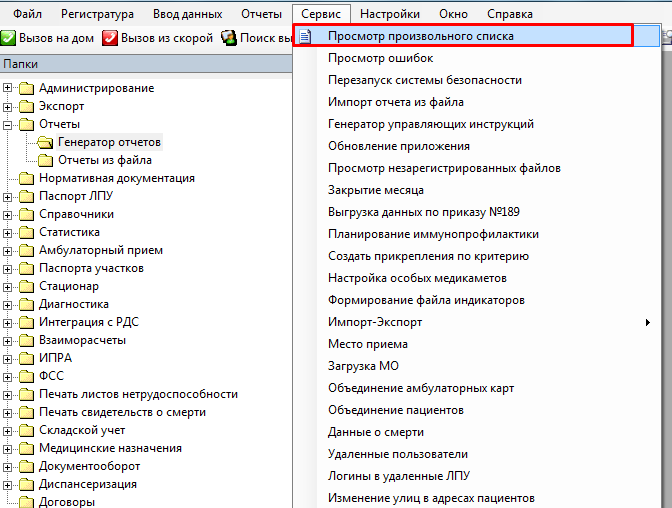The height and width of the screenshot is (508, 672).
Task: Click the green Вызов на дом icon
Action: click(x=8, y=38)
